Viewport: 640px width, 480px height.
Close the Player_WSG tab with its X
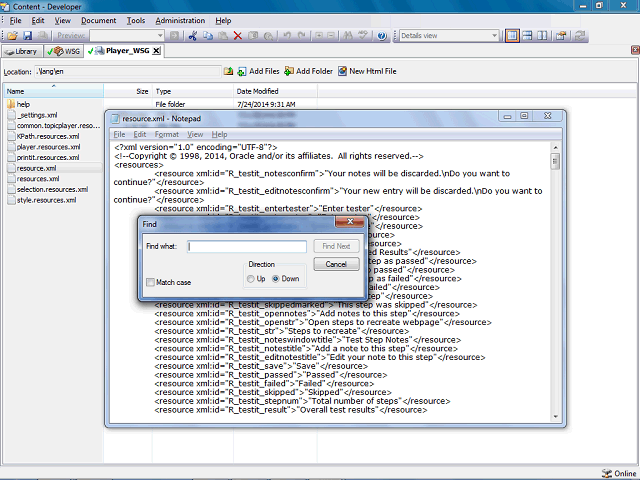click(156, 51)
